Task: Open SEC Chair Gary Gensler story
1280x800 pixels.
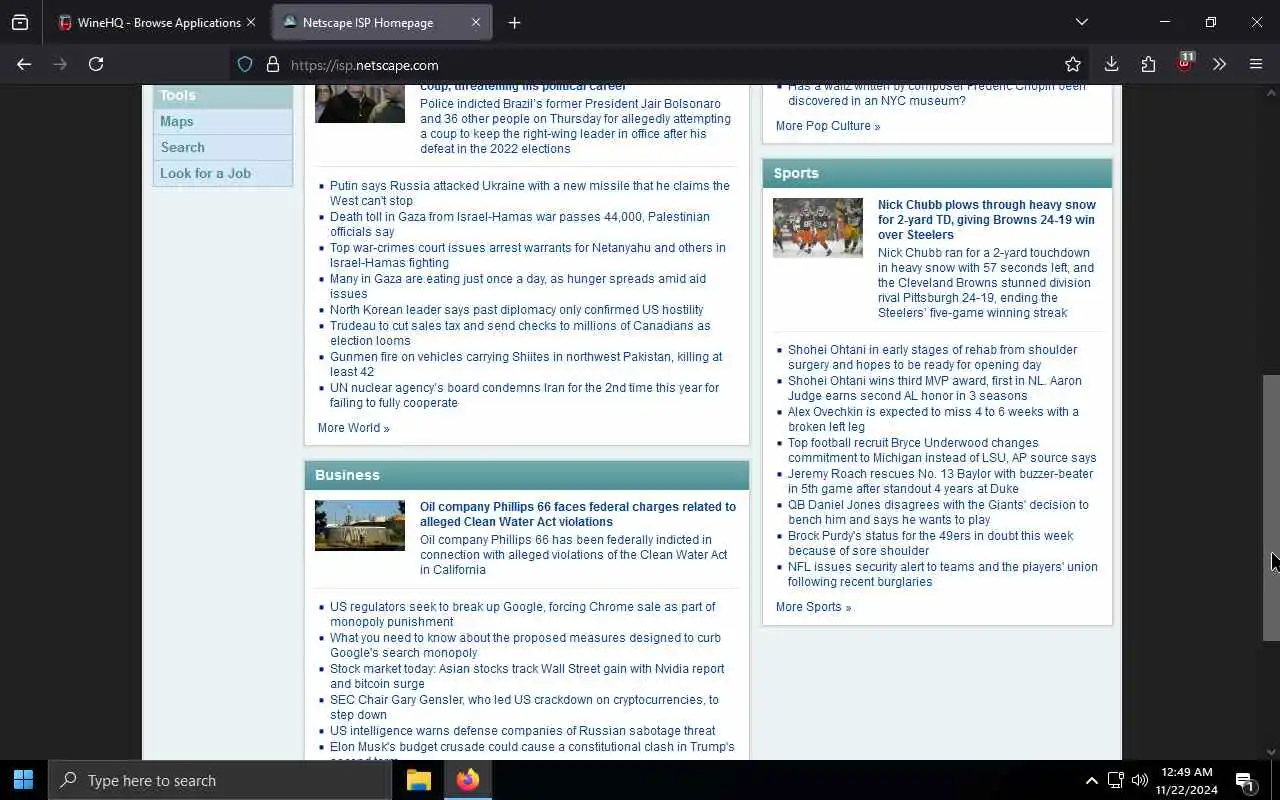Action: coord(524,707)
